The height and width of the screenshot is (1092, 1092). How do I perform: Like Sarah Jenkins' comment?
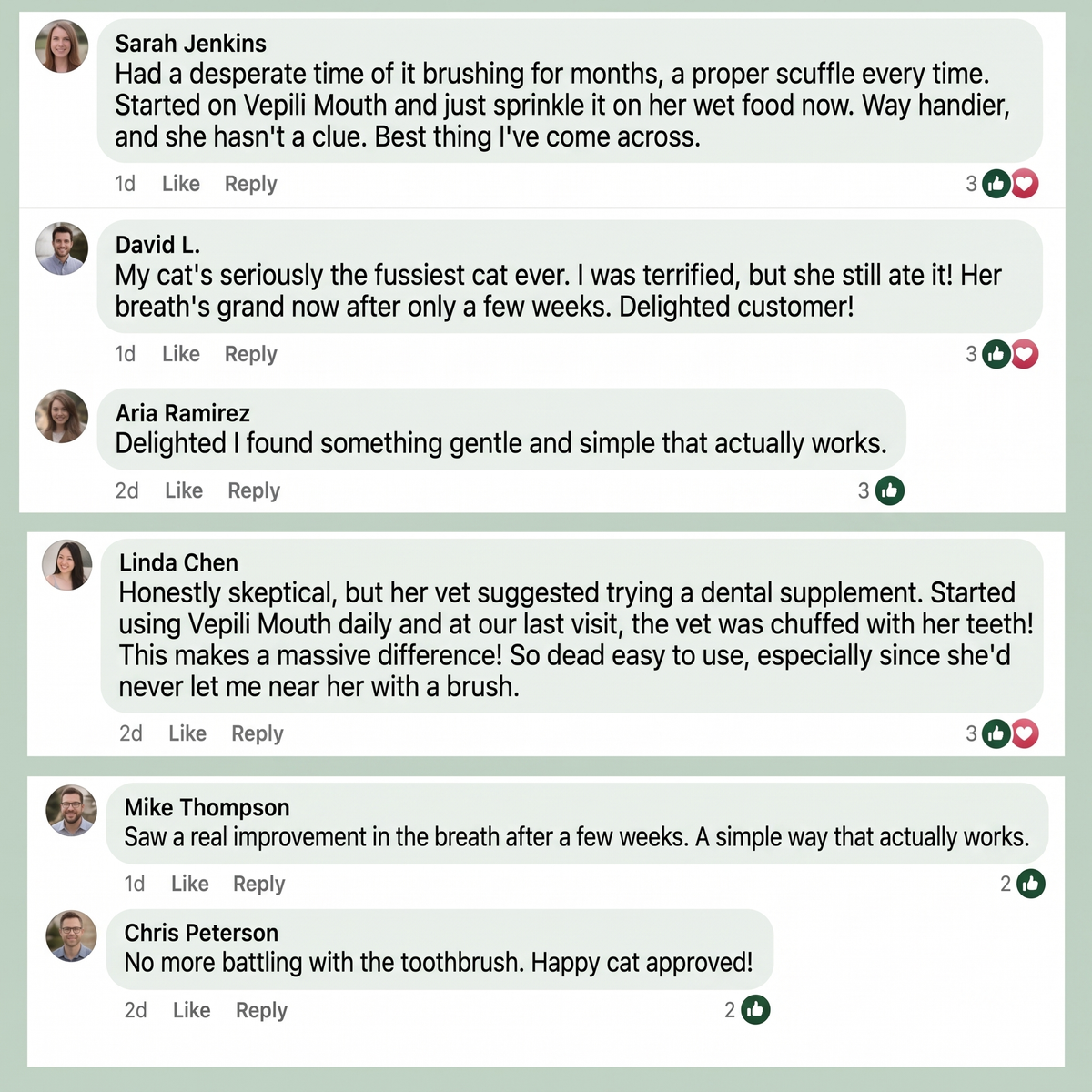[x=181, y=184]
